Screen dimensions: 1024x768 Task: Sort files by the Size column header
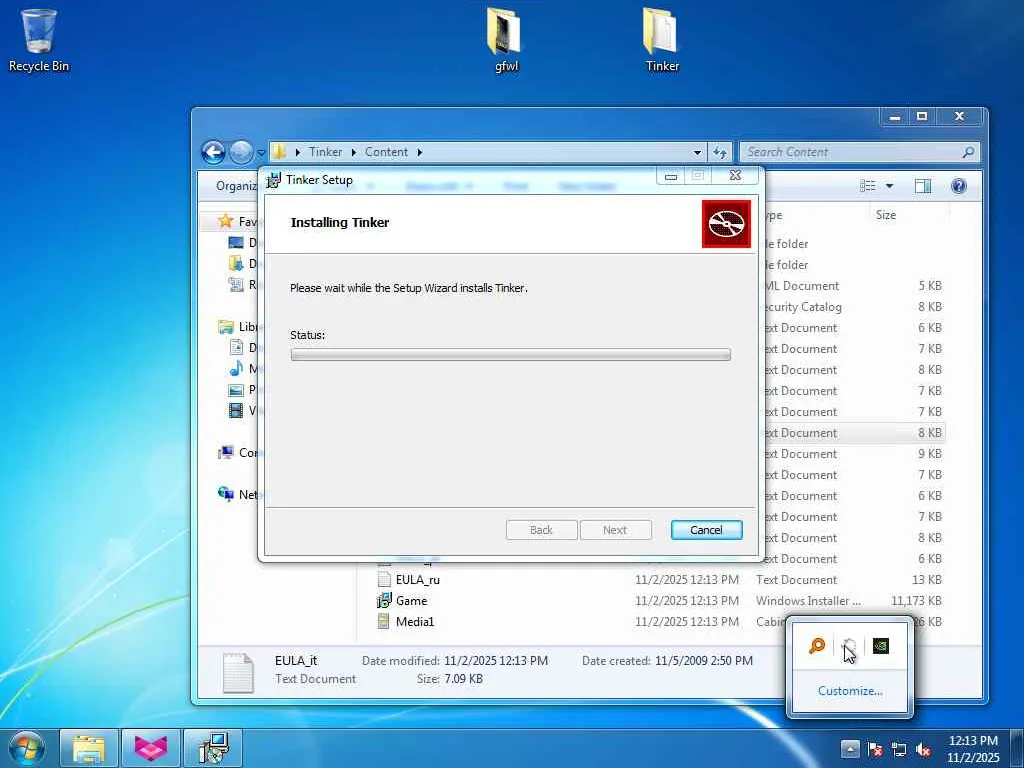click(886, 215)
